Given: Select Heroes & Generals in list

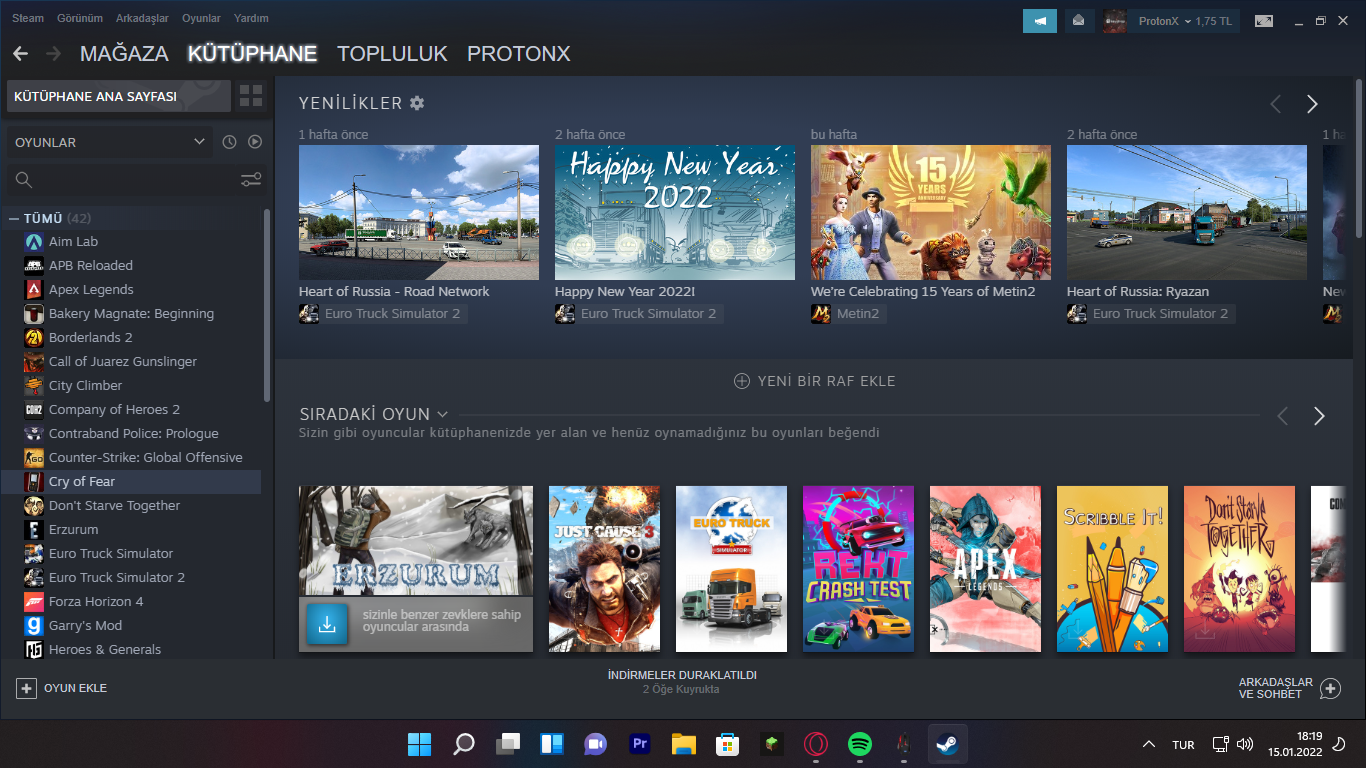Looking at the screenshot, I should coord(132,650).
